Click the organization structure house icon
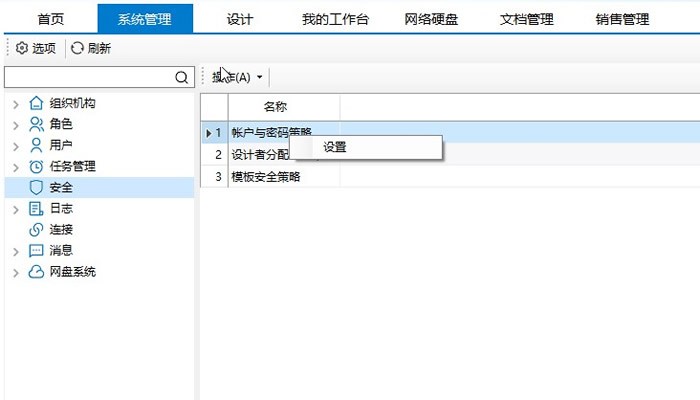The image size is (700, 400). tap(36, 103)
